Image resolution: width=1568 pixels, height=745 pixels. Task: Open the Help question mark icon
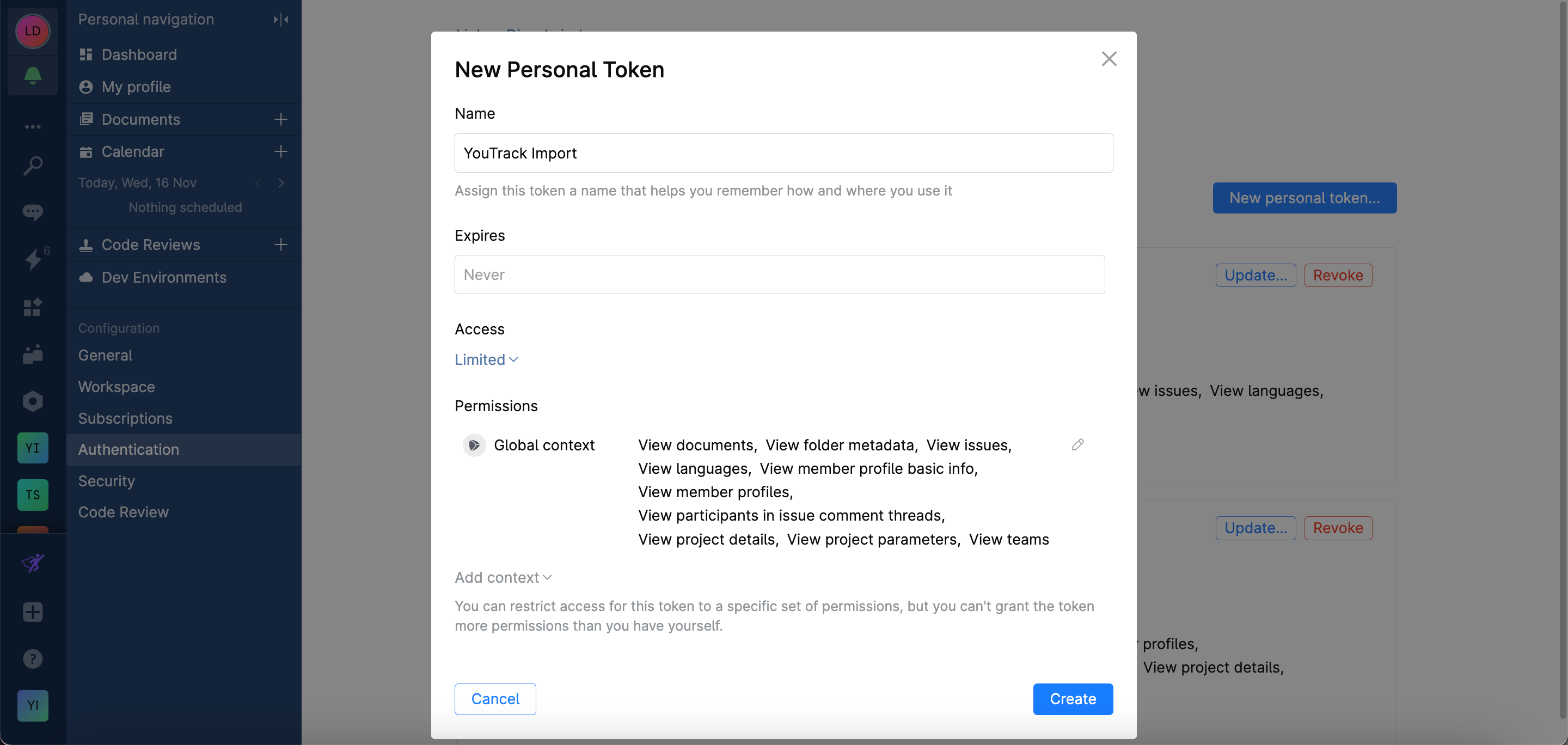tap(32, 658)
